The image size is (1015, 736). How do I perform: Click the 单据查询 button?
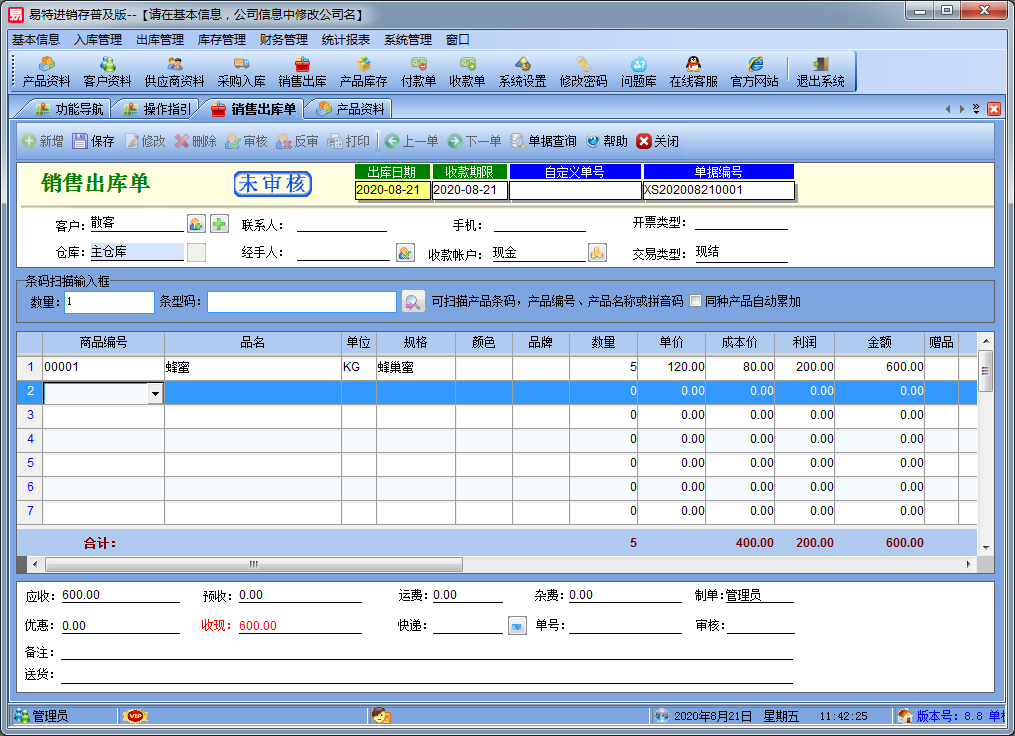543,141
